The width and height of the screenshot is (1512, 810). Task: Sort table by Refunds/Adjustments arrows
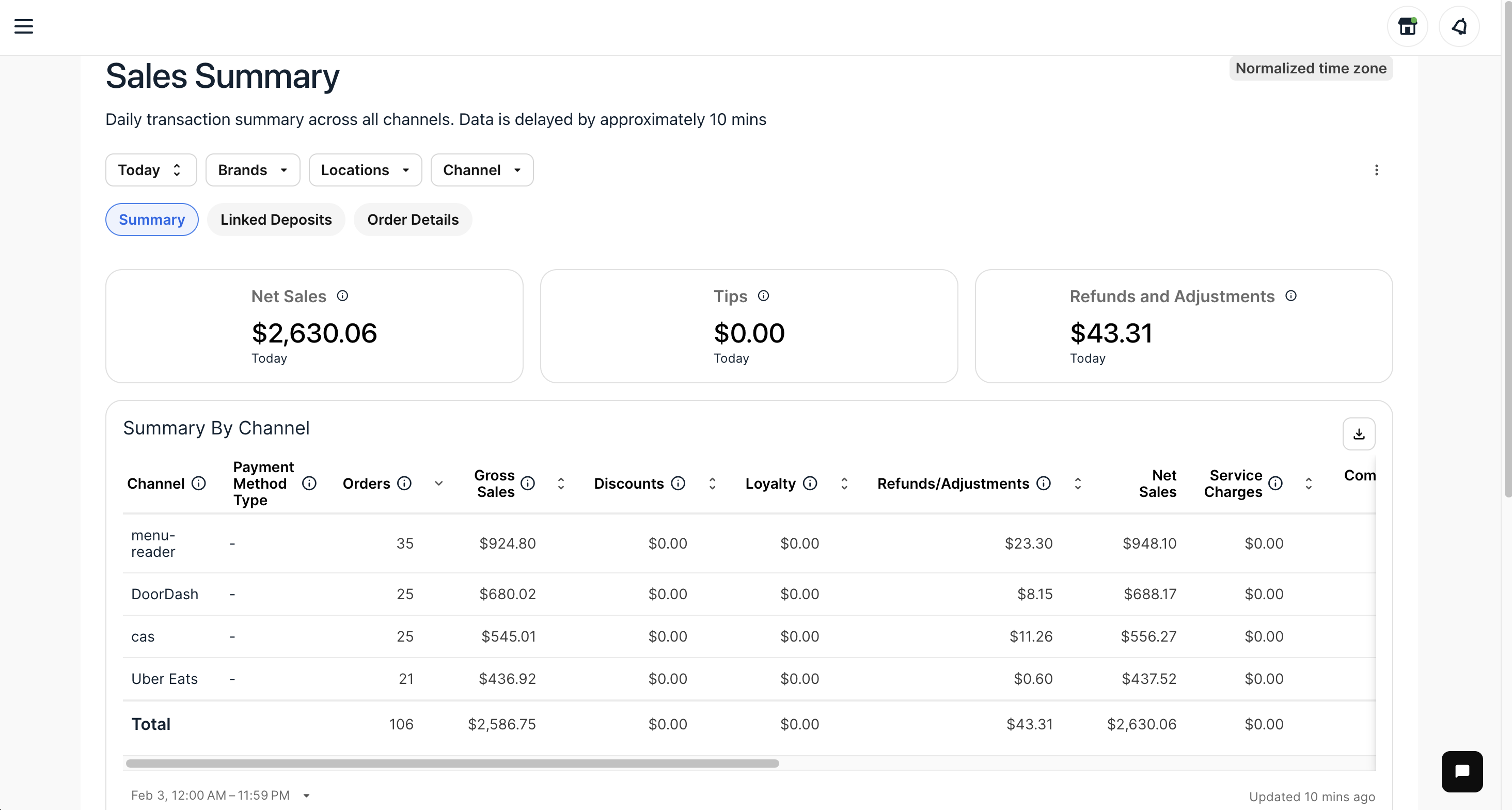[x=1078, y=484]
